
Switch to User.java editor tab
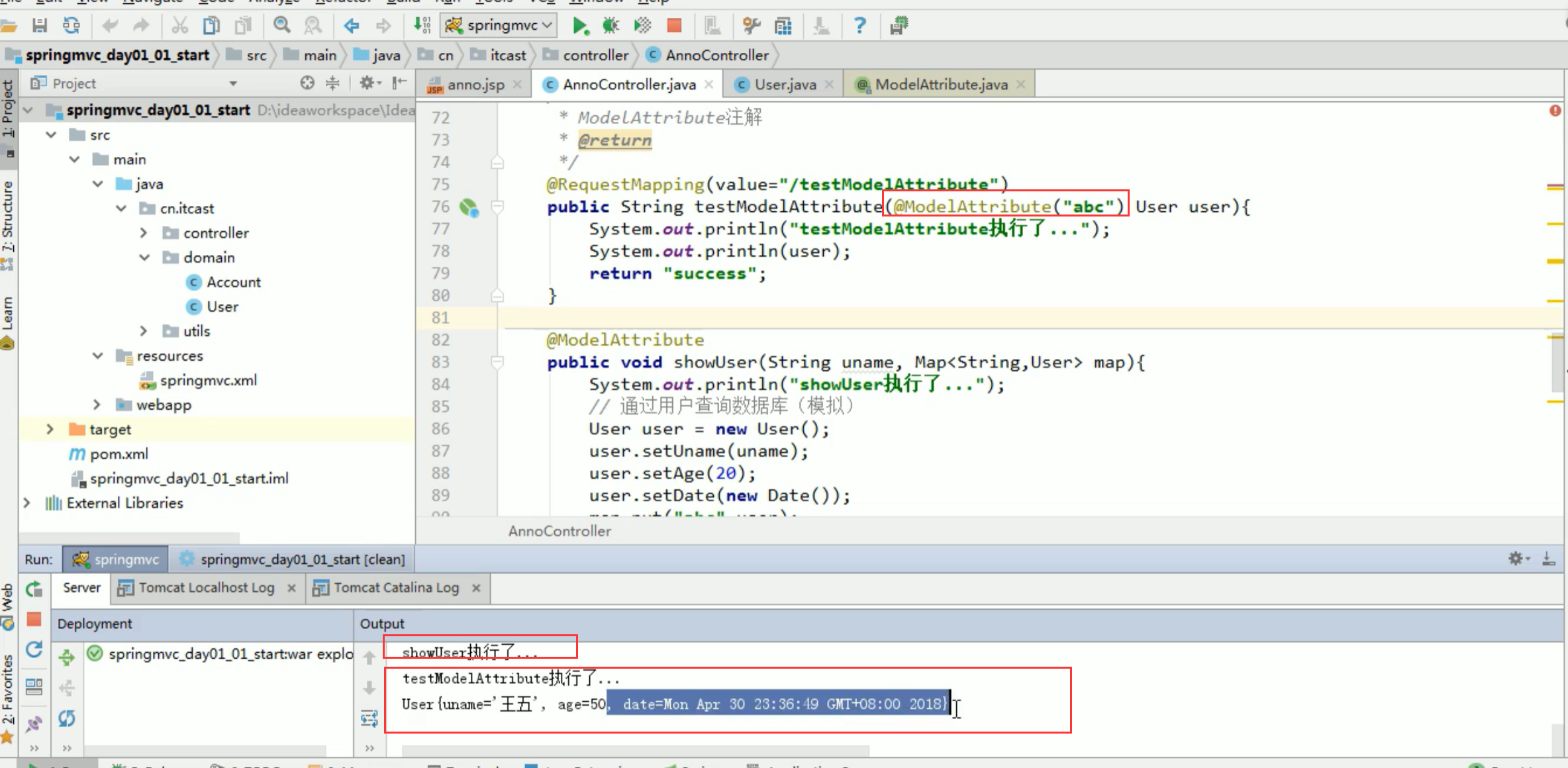[x=785, y=85]
